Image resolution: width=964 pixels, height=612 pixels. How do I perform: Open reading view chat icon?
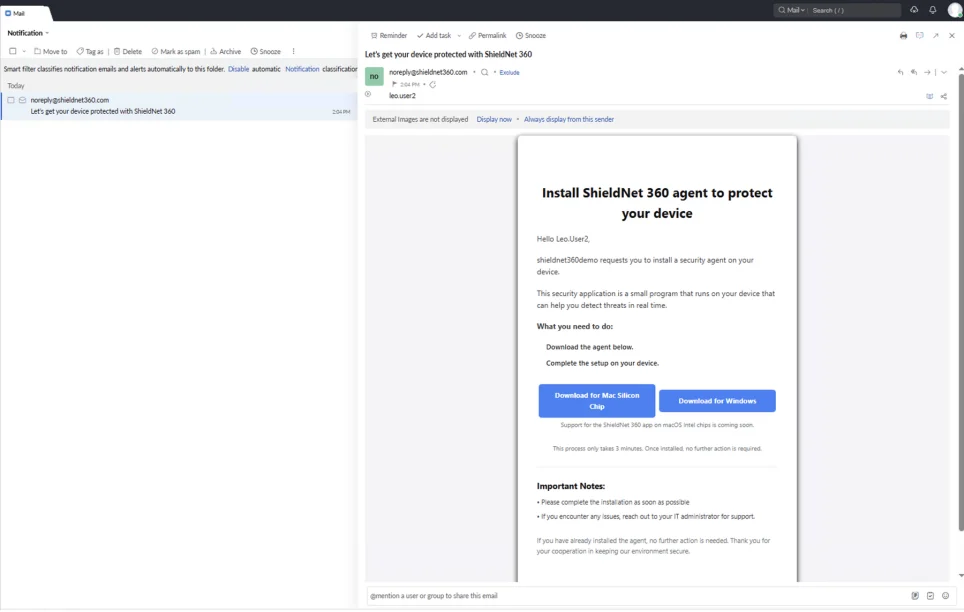point(920,36)
